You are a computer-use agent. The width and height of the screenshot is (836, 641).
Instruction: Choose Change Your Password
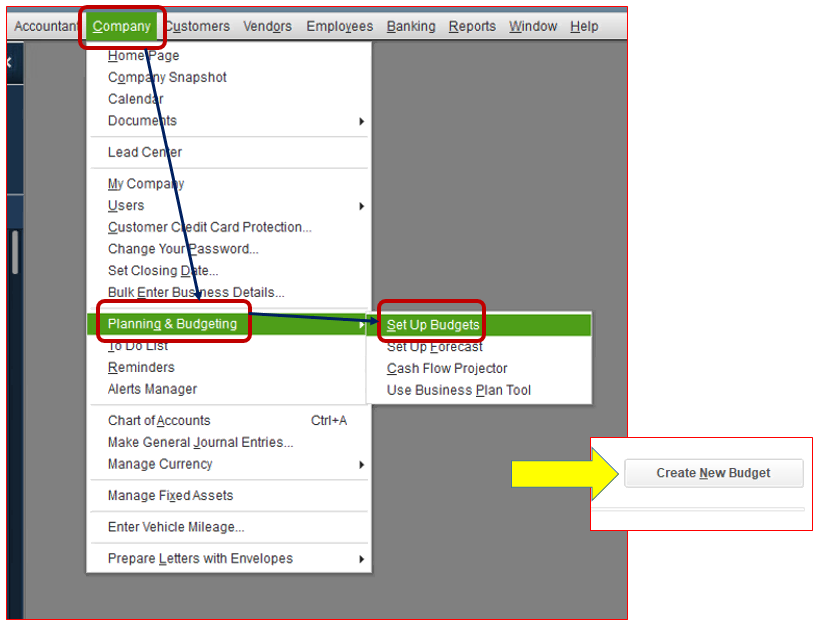click(x=229, y=249)
